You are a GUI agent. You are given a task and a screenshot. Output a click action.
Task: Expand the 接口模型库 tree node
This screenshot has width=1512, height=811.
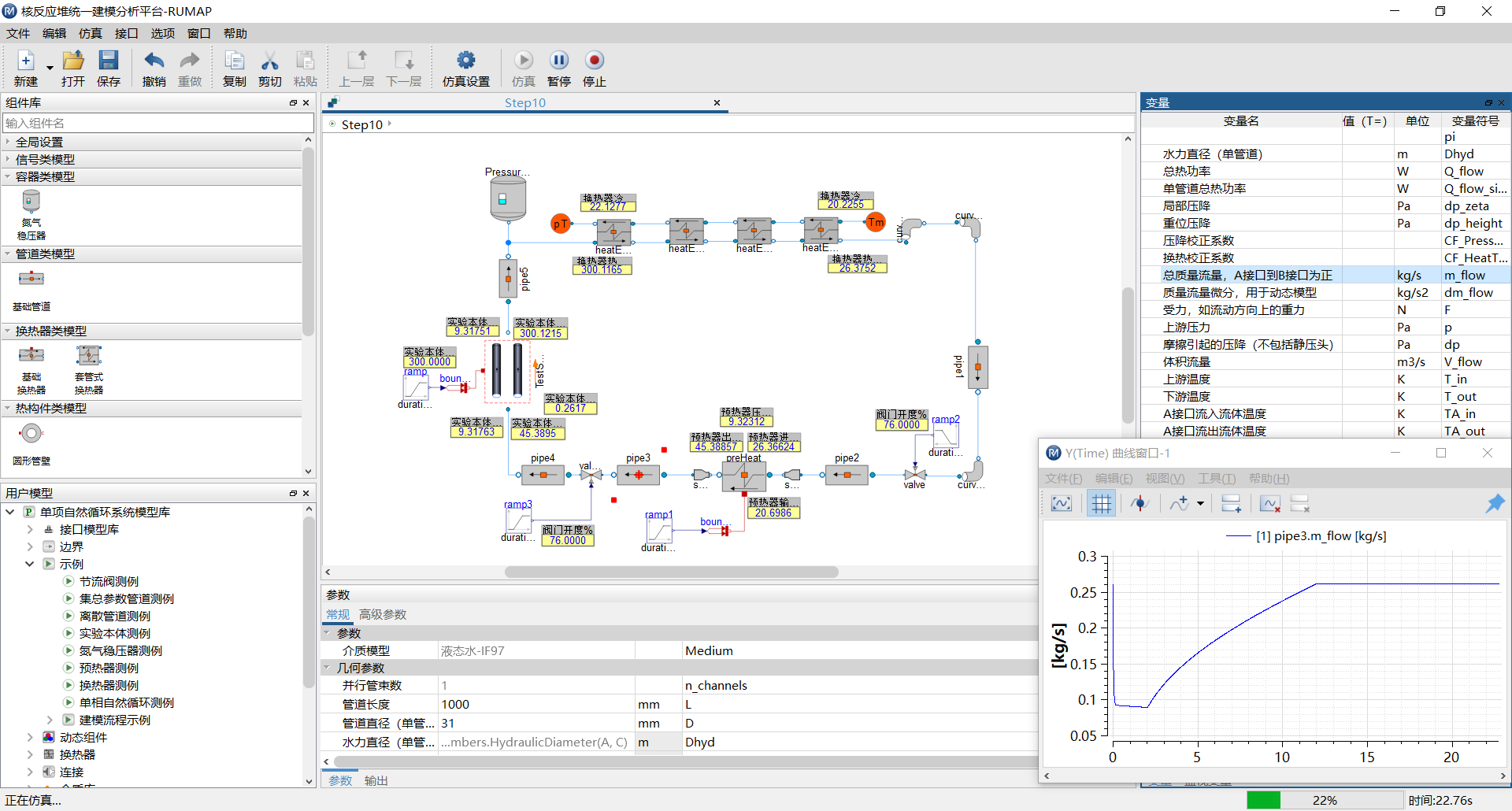tap(30, 529)
